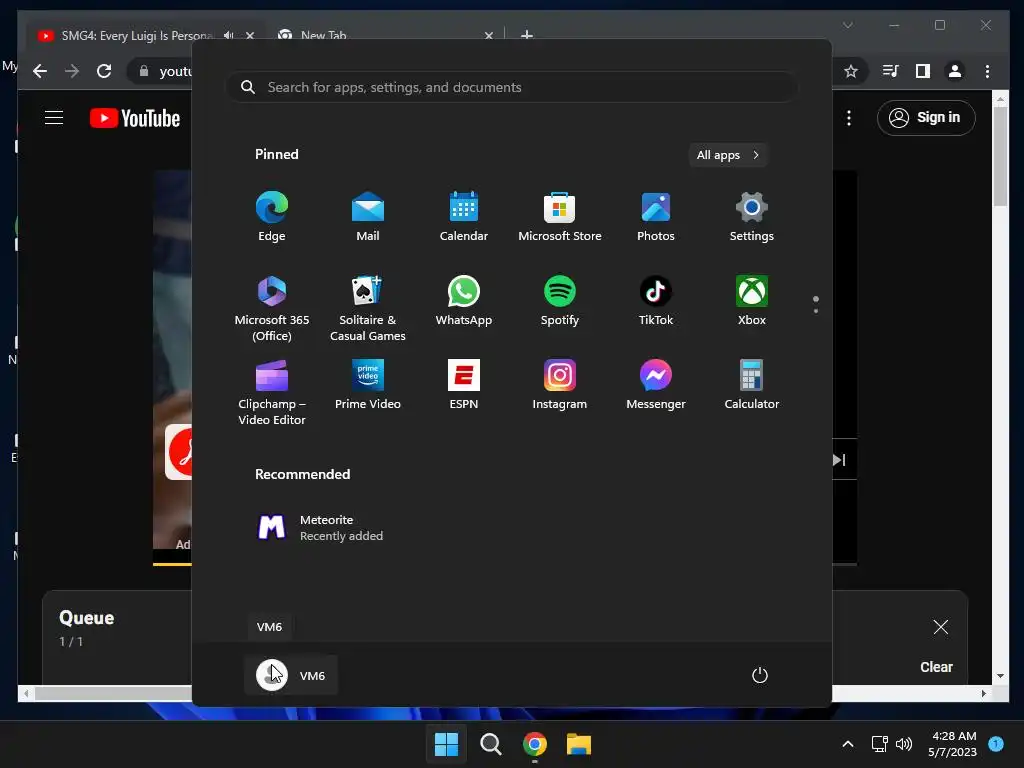Image resolution: width=1024 pixels, height=768 pixels.
Task: Open the WhatsApp app
Action: [x=464, y=301]
